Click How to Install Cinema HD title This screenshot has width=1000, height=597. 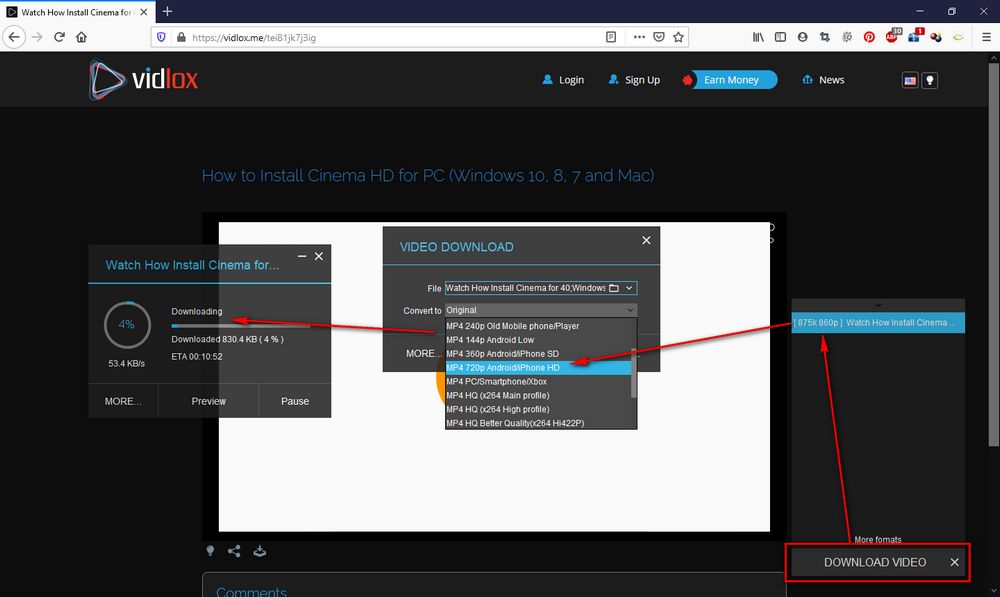click(x=428, y=175)
